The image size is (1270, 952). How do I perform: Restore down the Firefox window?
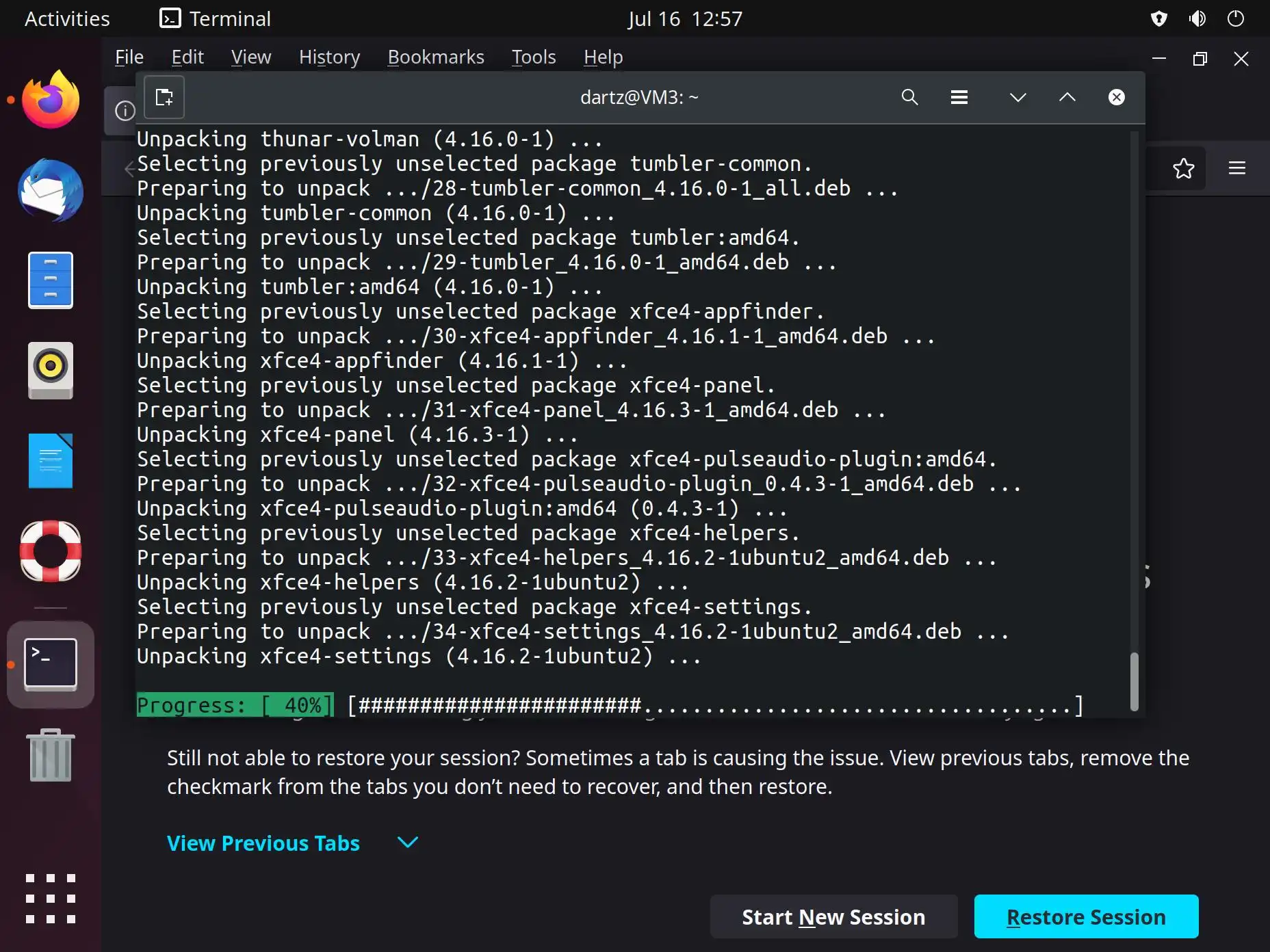point(1200,59)
